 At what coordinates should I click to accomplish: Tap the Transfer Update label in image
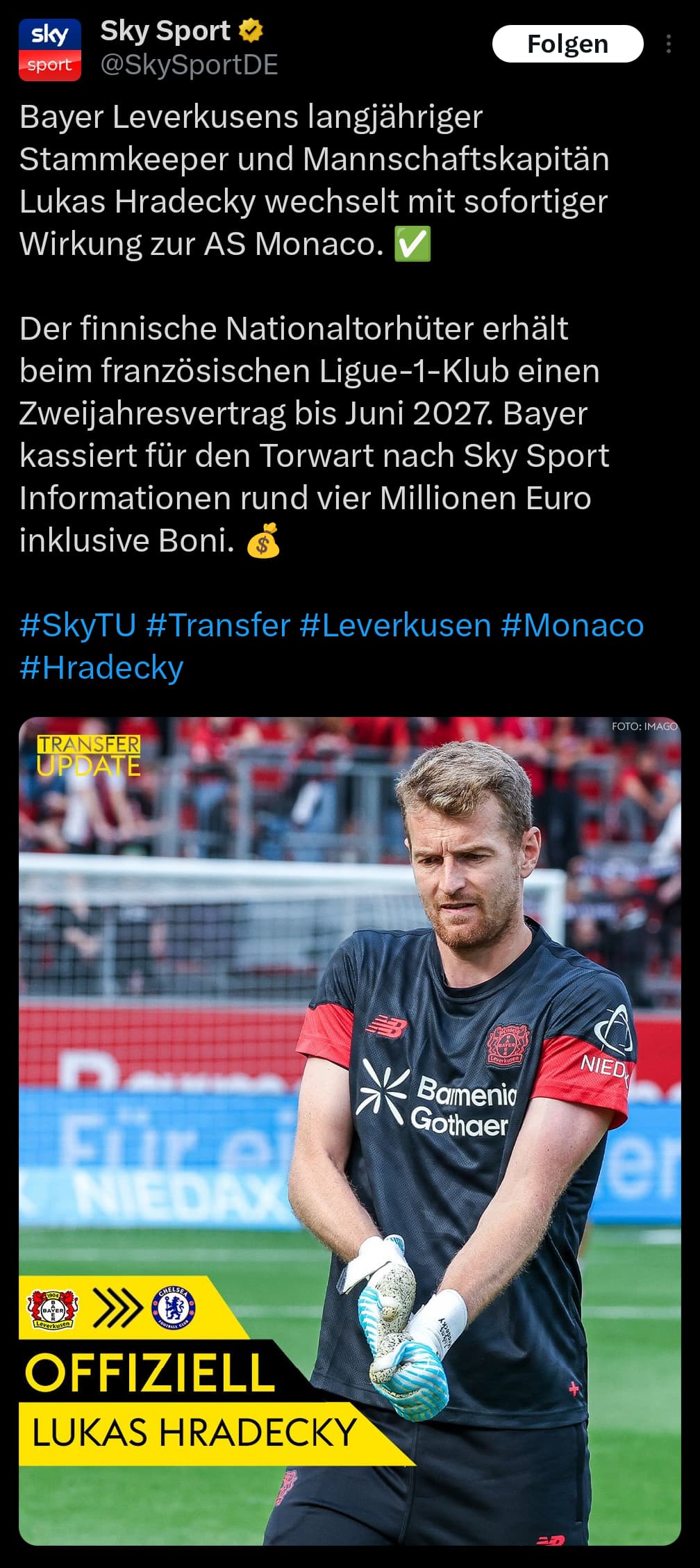(x=89, y=755)
